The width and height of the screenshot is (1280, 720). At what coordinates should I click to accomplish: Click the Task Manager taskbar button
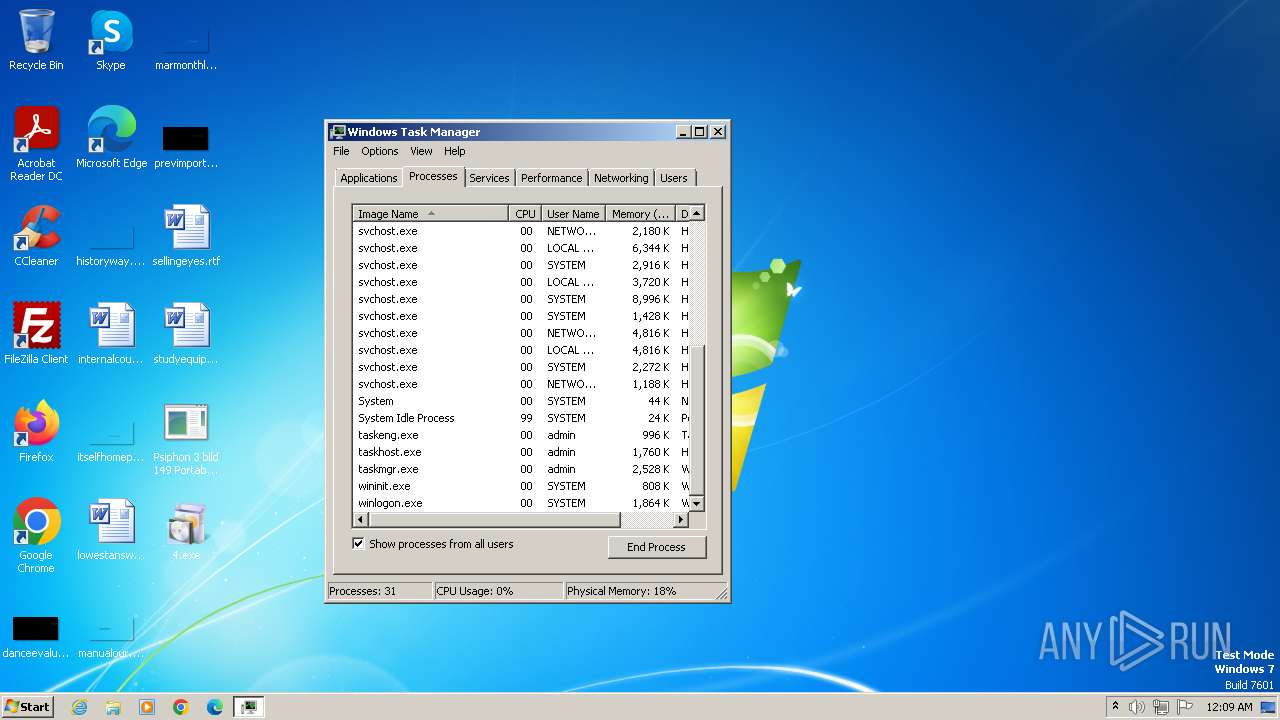point(249,707)
